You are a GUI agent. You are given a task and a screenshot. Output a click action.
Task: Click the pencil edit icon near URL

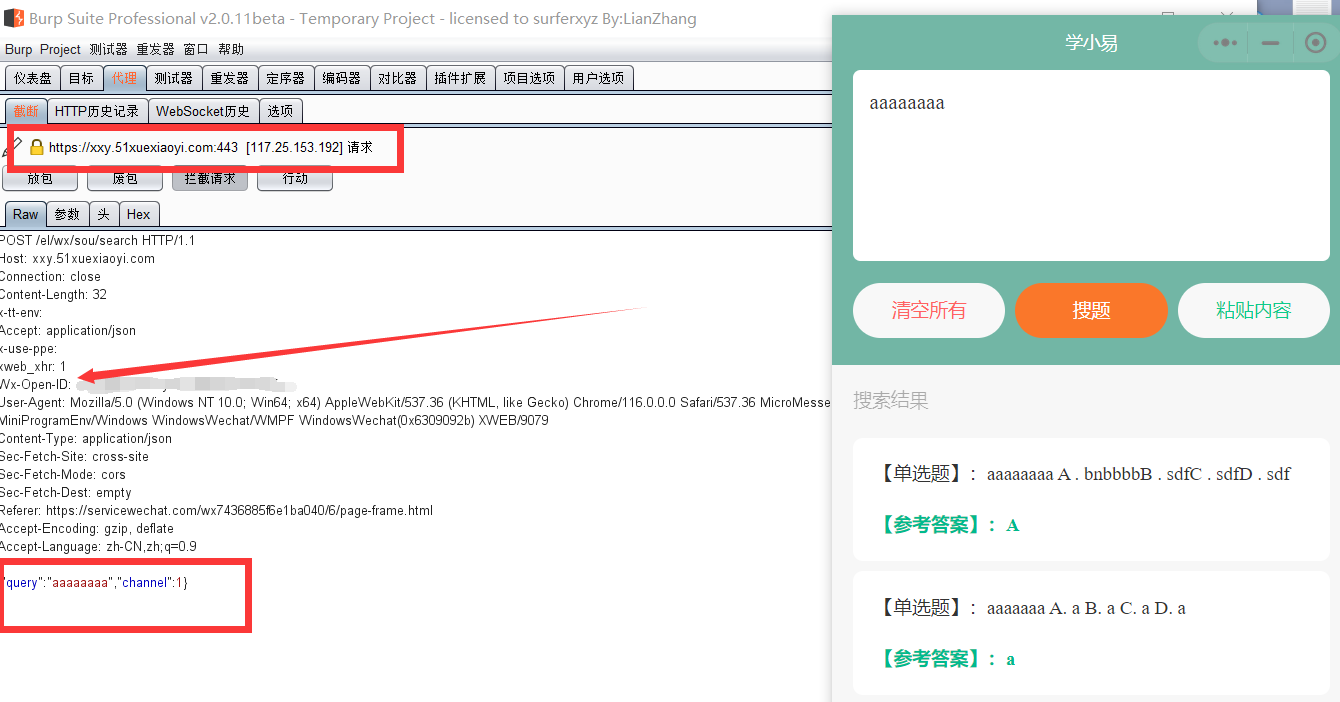pyautogui.click(x=17, y=145)
